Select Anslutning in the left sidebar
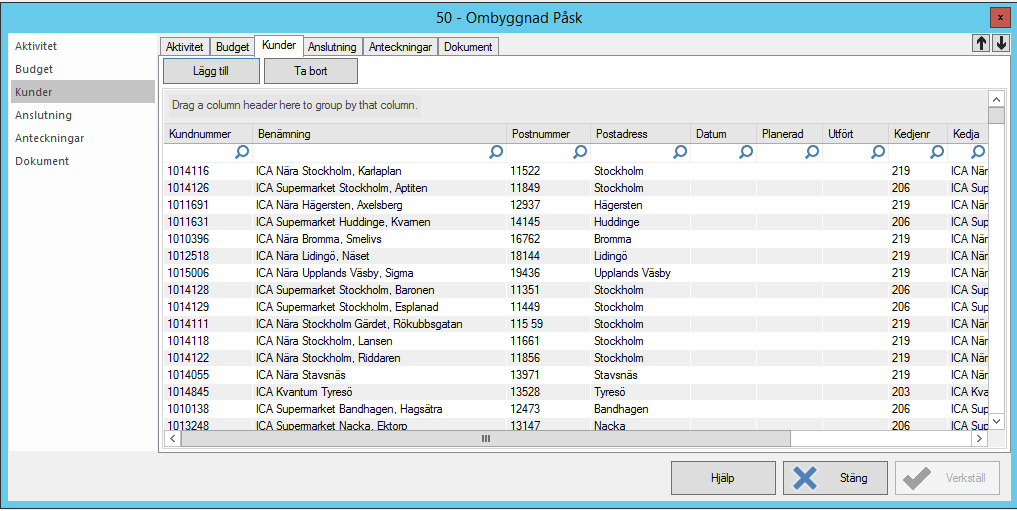The width and height of the screenshot is (1017, 511). [x=83, y=115]
